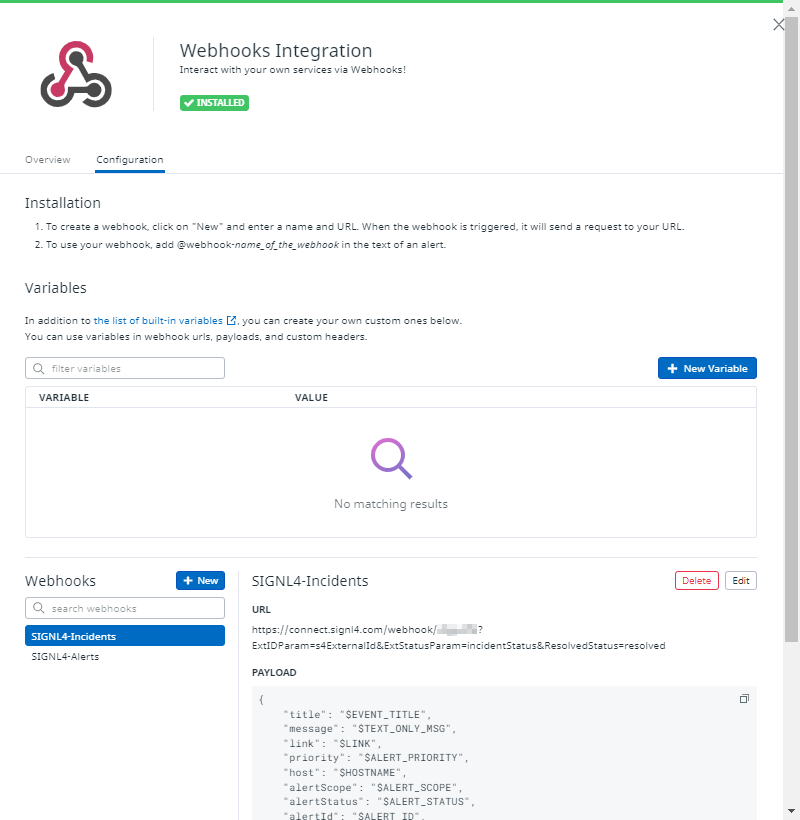Click the external link icon after built-in variables
Image resolution: width=800 pixels, height=820 pixels.
point(231,320)
